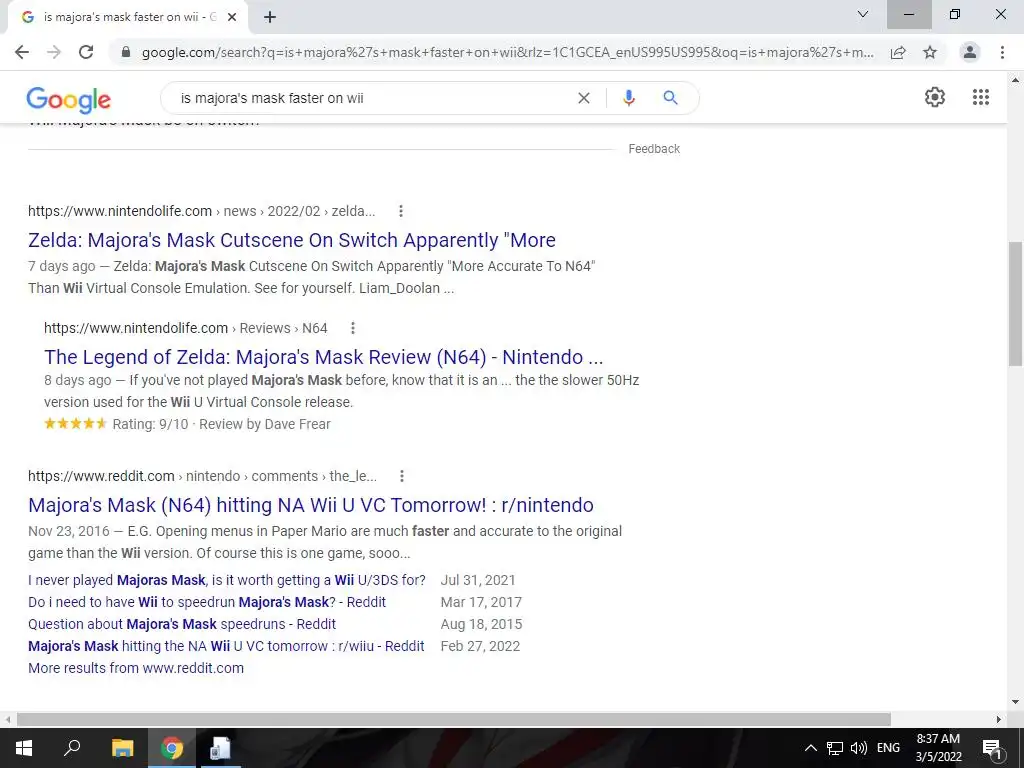Start voice search with microphone icon
Image resolution: width=1024 pixels, height=768 pixels.
coord(628,98)
